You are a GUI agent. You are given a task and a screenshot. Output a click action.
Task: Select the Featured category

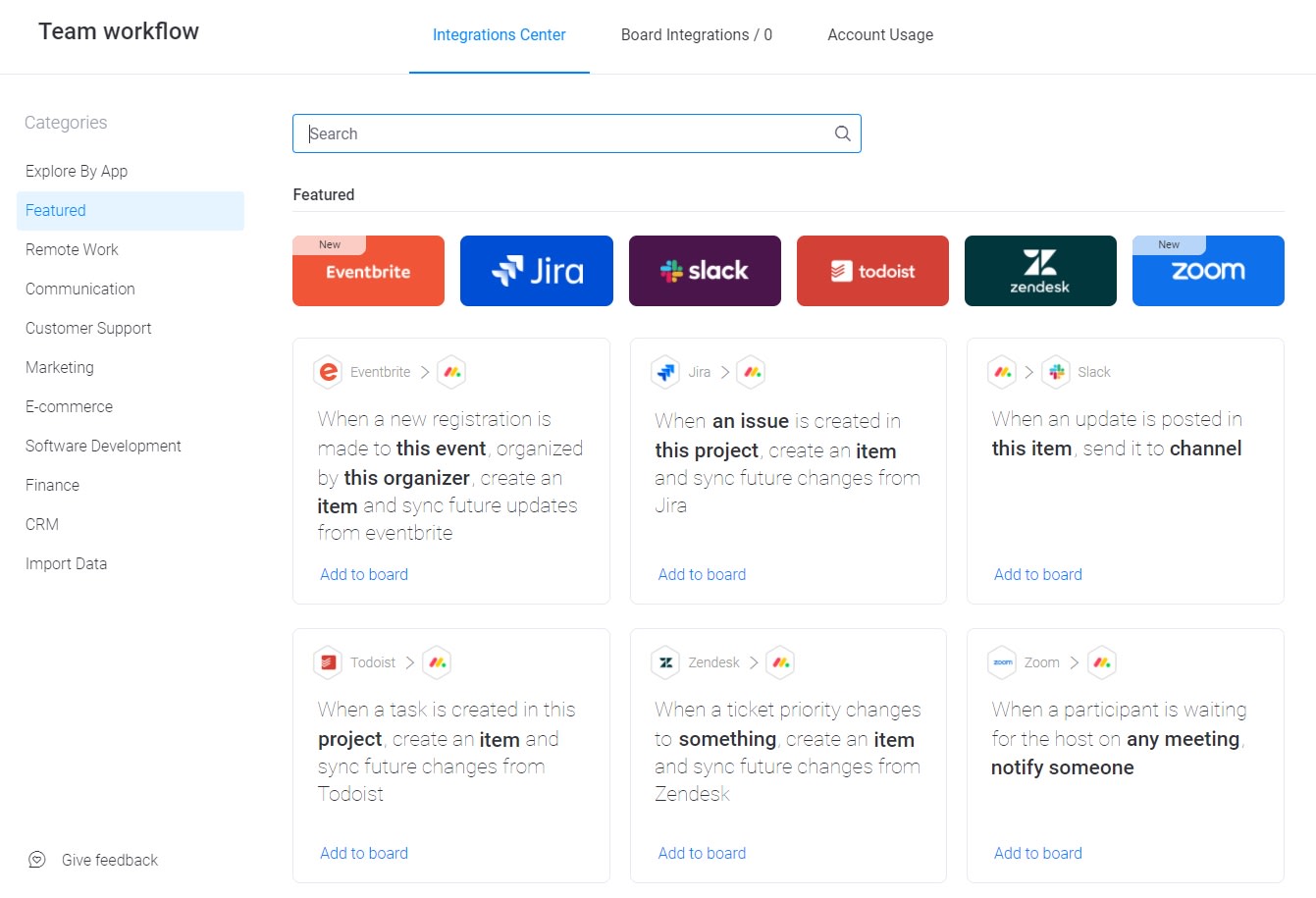pyautogui.click(x=131, y=210)
